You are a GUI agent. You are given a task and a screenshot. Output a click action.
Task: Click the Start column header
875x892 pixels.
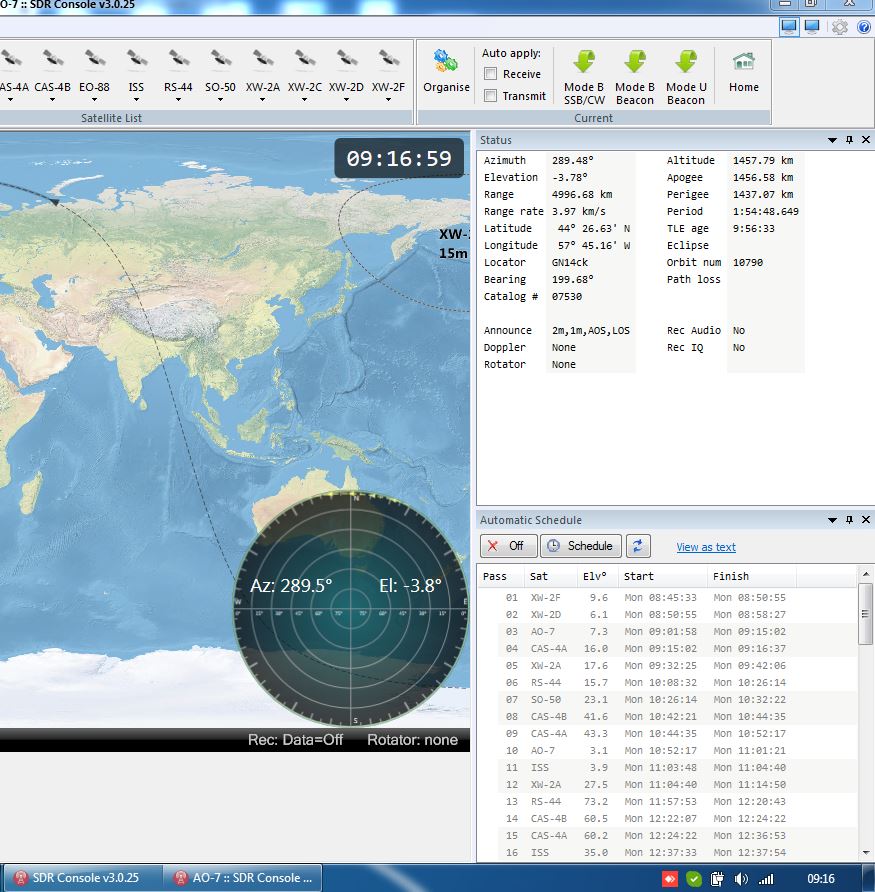tap(638, 576)
